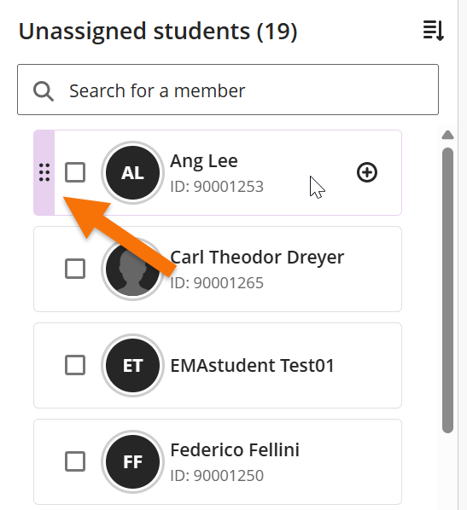467x510 pixels.
Task: Tick Carl Theodor Dreyer's checkbox
Action: click(75, 269)
